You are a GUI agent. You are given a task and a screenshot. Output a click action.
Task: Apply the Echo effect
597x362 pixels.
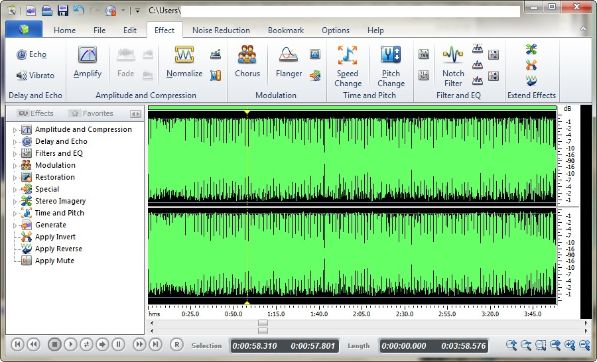[x=31, y=54]
